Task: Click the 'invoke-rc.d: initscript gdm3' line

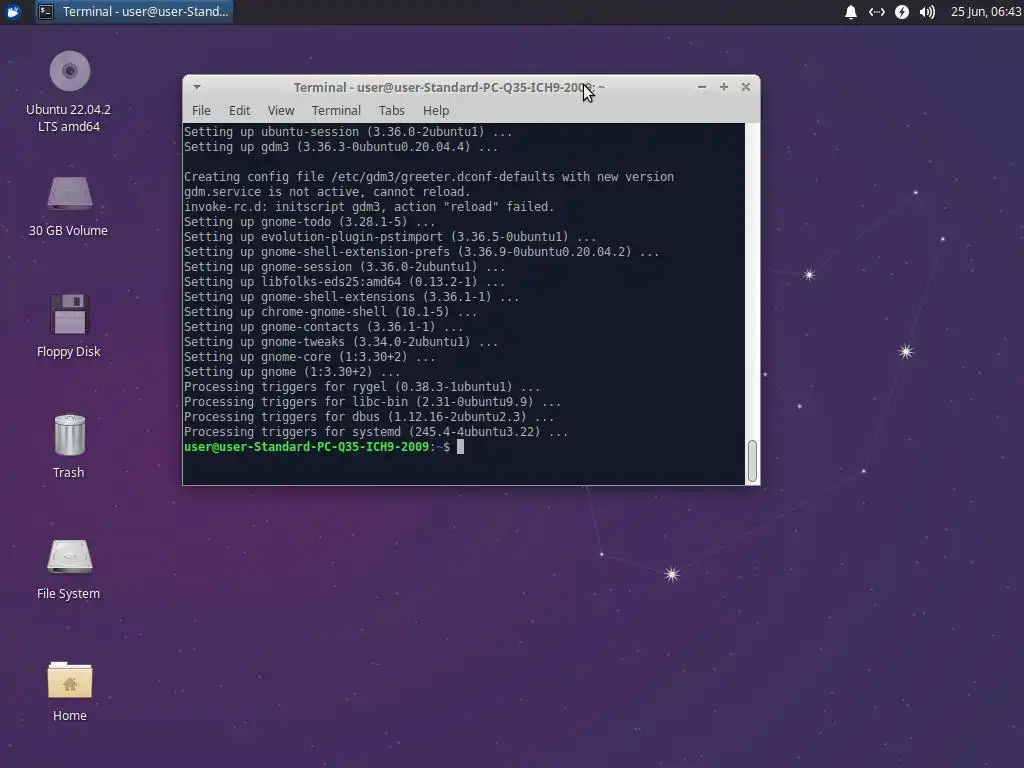Action: pos(368,206)
